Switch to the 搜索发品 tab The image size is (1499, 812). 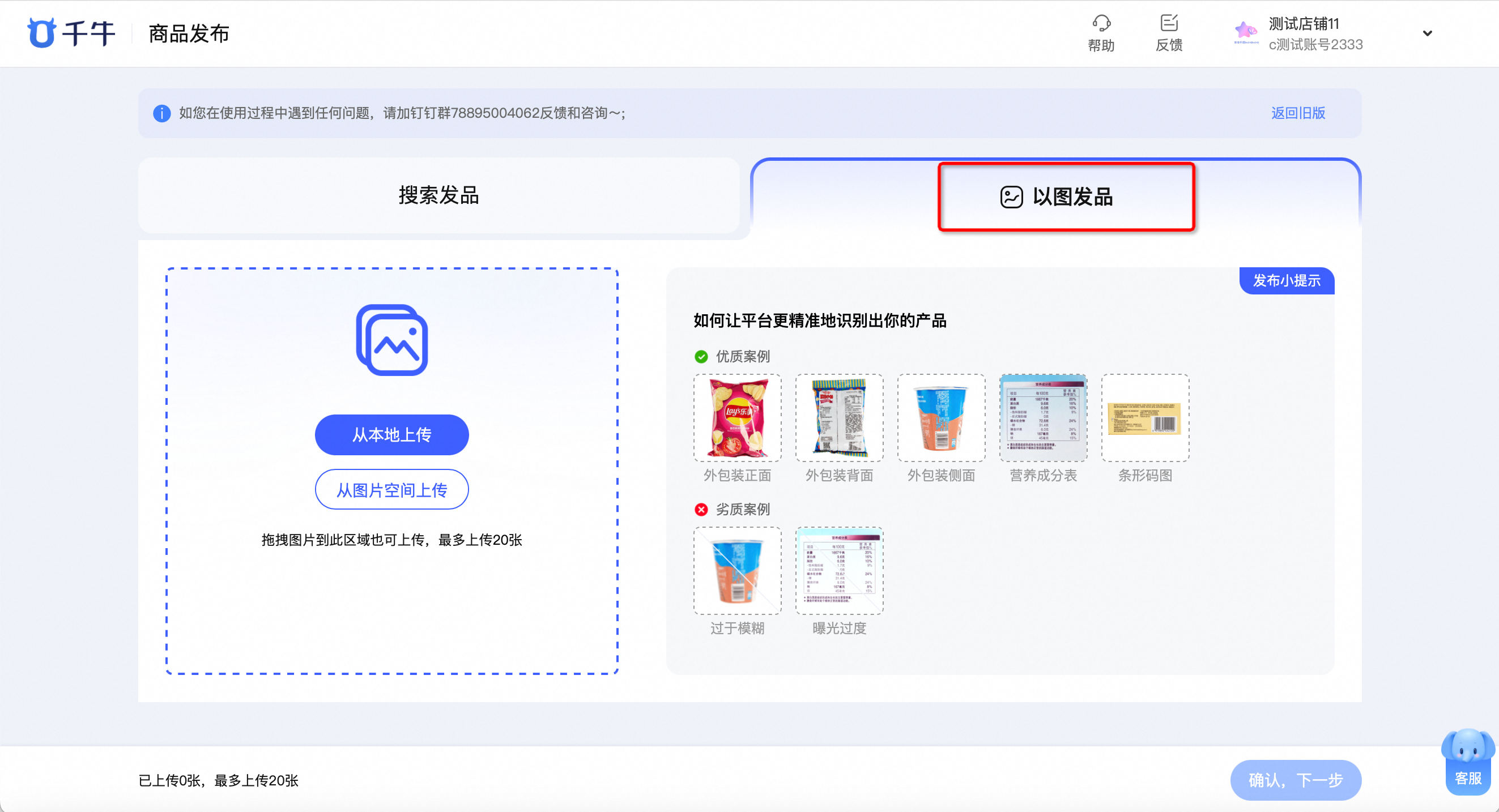pyautogui.click(x=438, y=195)
